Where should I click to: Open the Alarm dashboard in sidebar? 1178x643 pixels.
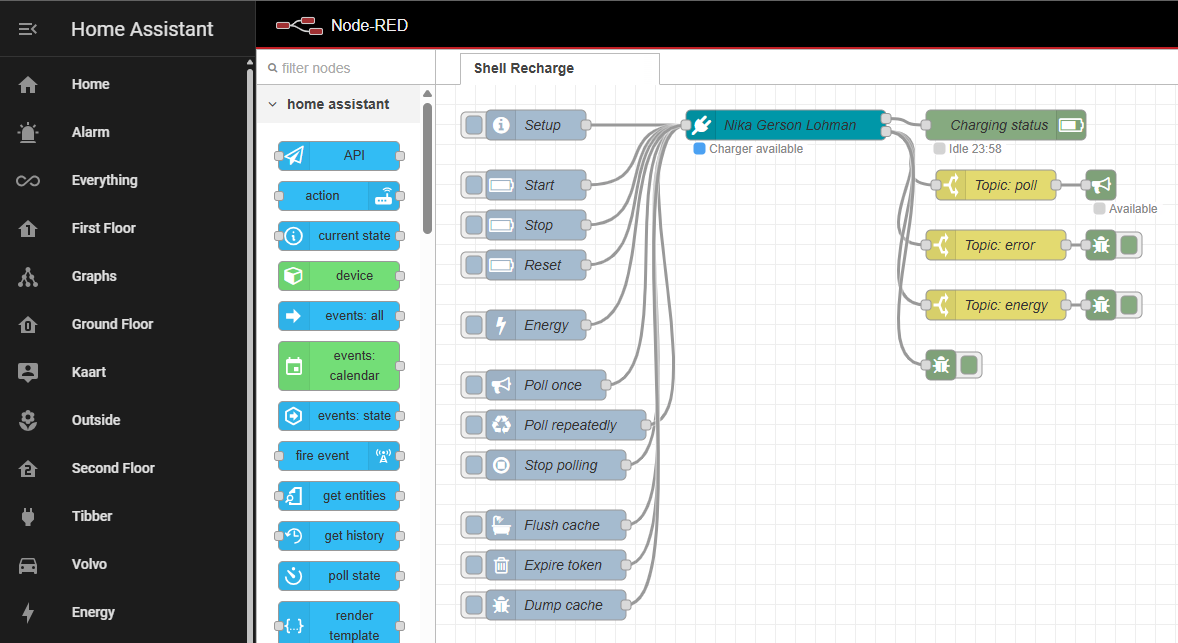coord(90,132)
